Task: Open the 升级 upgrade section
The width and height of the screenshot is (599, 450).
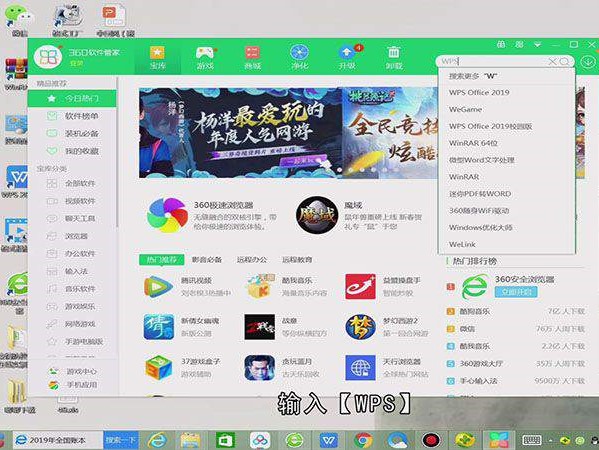Action: click(x=347, y=57)
